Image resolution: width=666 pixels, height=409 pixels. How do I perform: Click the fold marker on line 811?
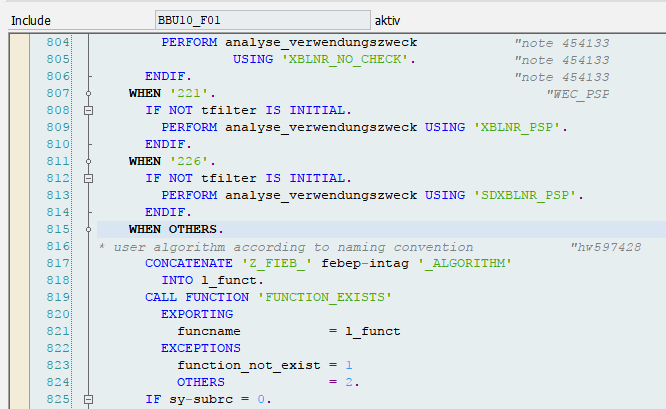[x=88, y=161]
